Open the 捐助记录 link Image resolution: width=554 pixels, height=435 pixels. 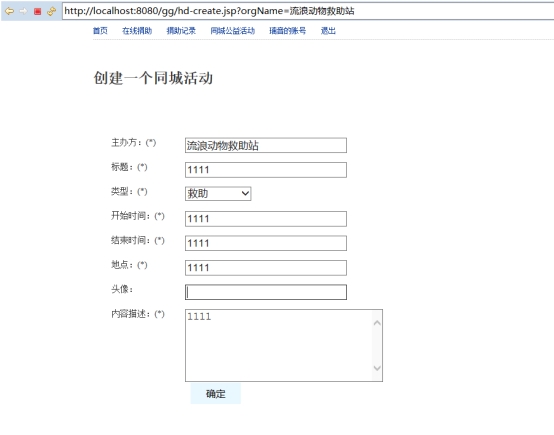click(181, 31)
